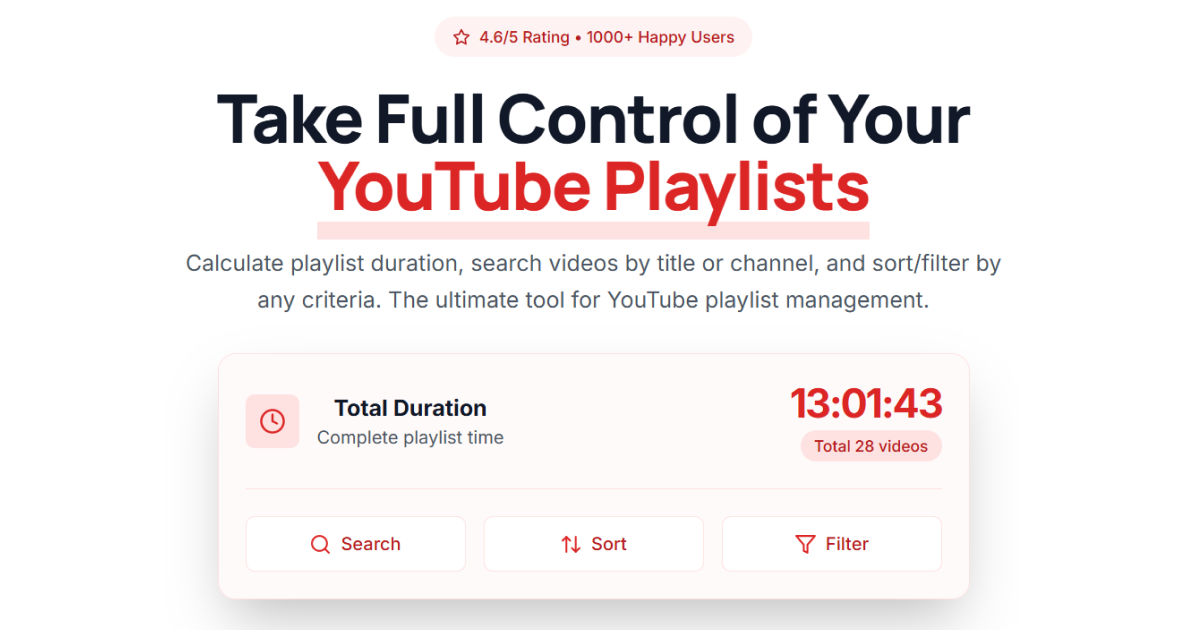Click the star icon in rating badge

(461, 37)
